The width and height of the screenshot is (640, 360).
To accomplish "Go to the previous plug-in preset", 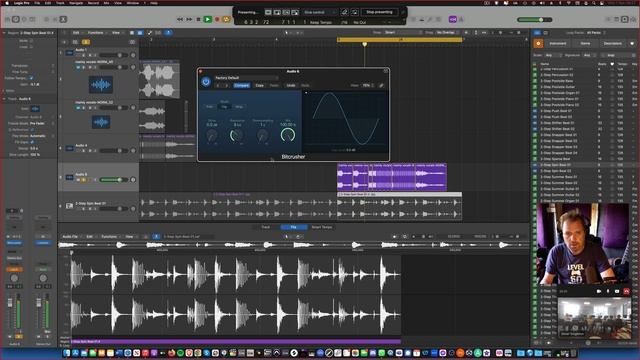I will point(218,85).
